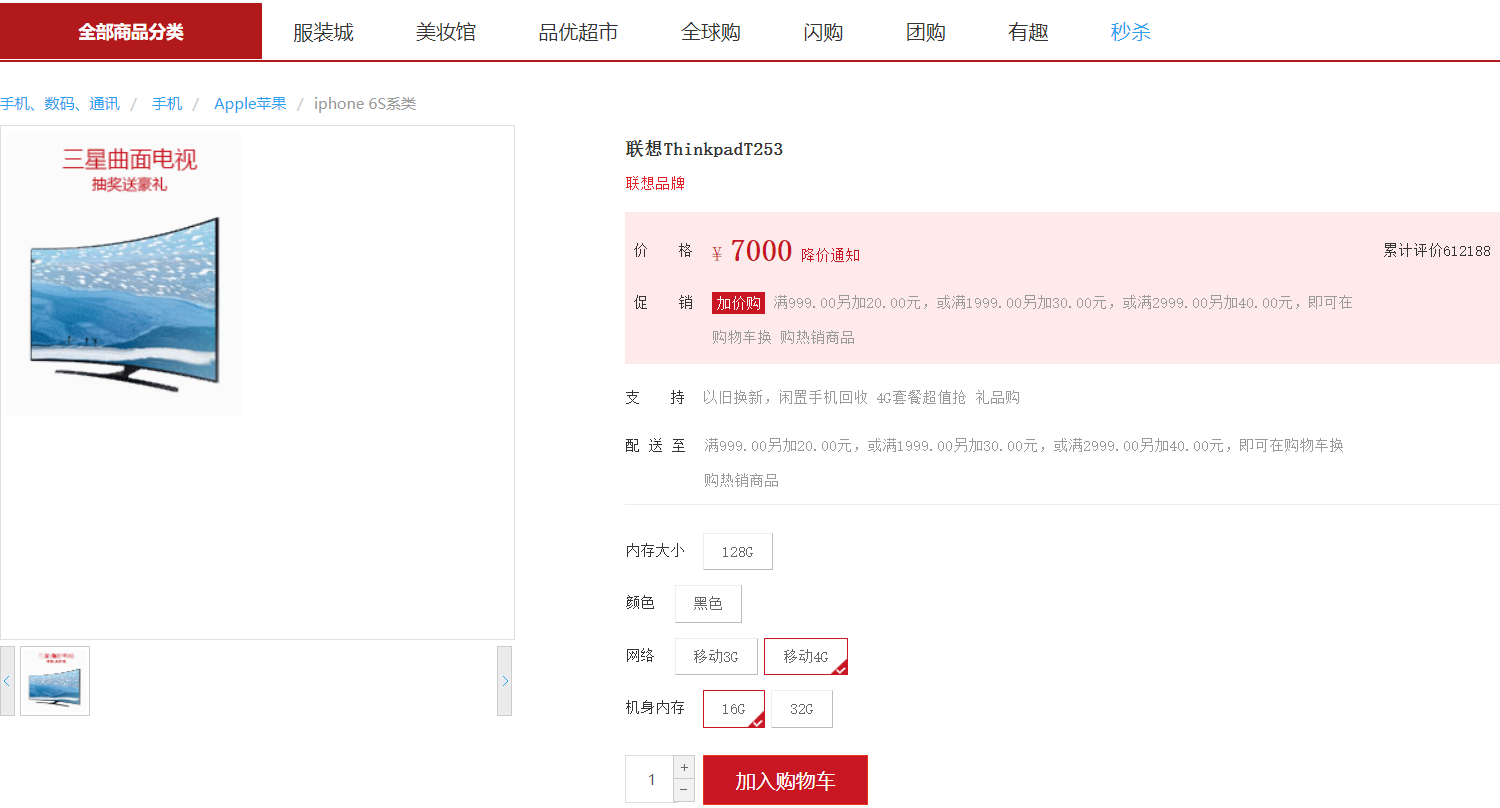Click the 以旧换新，闲置手机回收 support text
Image resolution: width=1500 pixels, height=808 pixels.
click(785, 398)
